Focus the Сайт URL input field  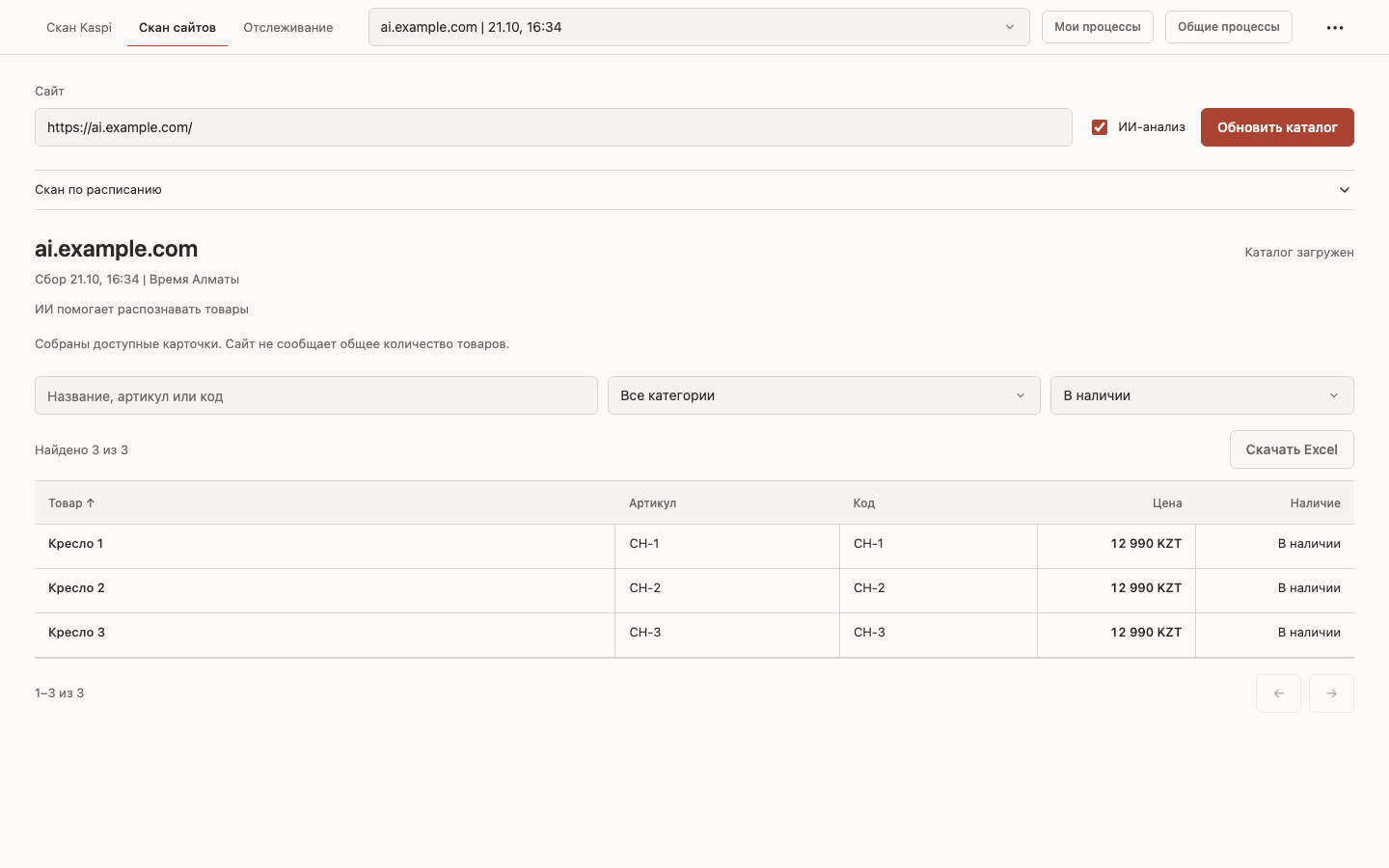click(x=554, y=127)
